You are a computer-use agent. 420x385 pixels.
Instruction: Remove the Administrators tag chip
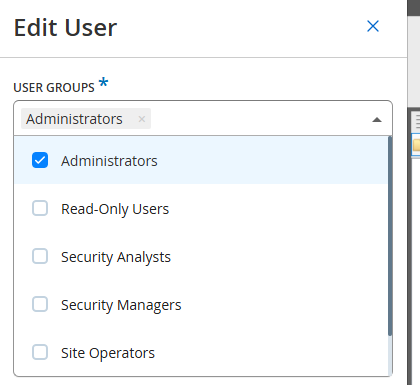(x=142, y=119)
